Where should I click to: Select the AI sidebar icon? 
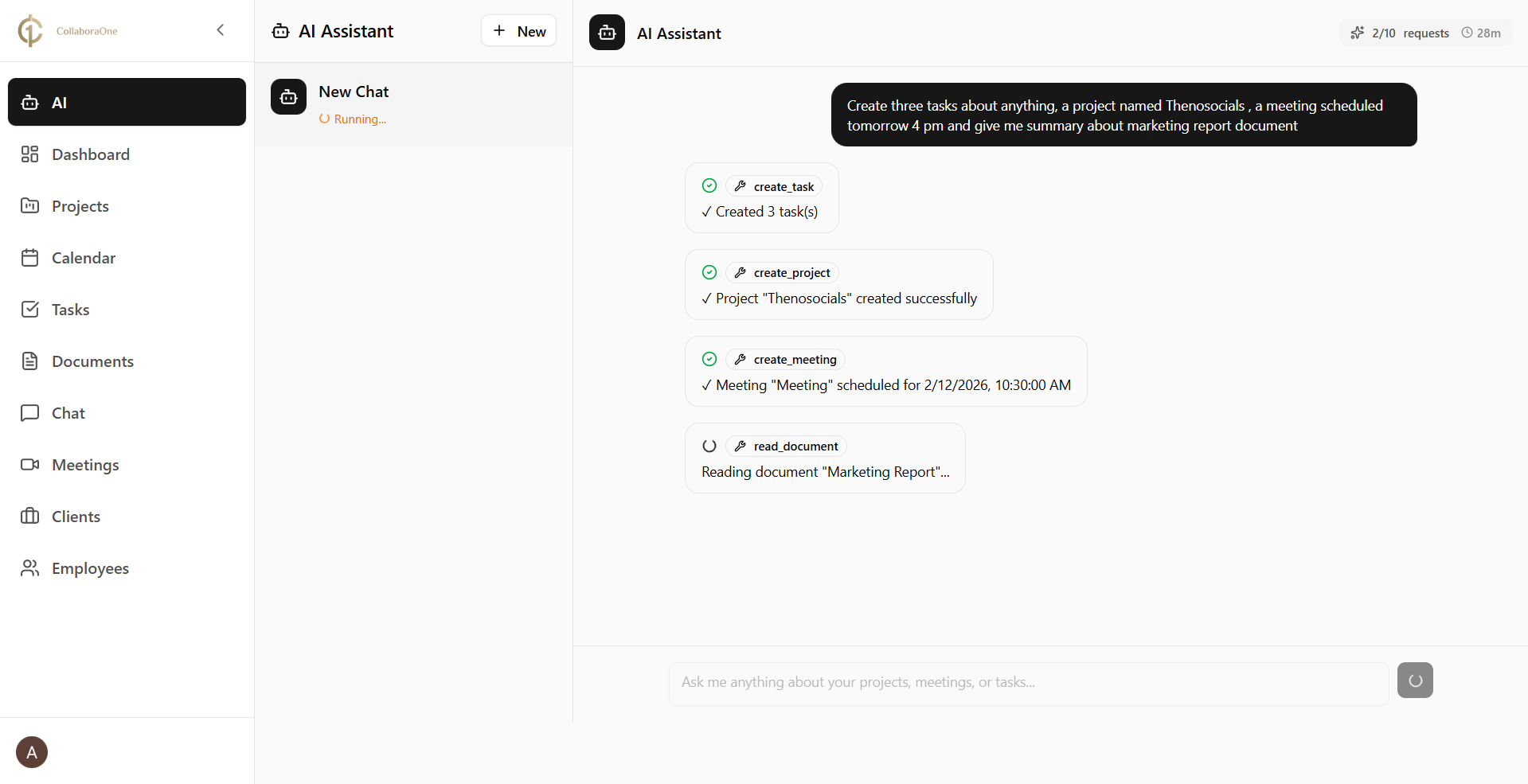click(x=29, y=102)
